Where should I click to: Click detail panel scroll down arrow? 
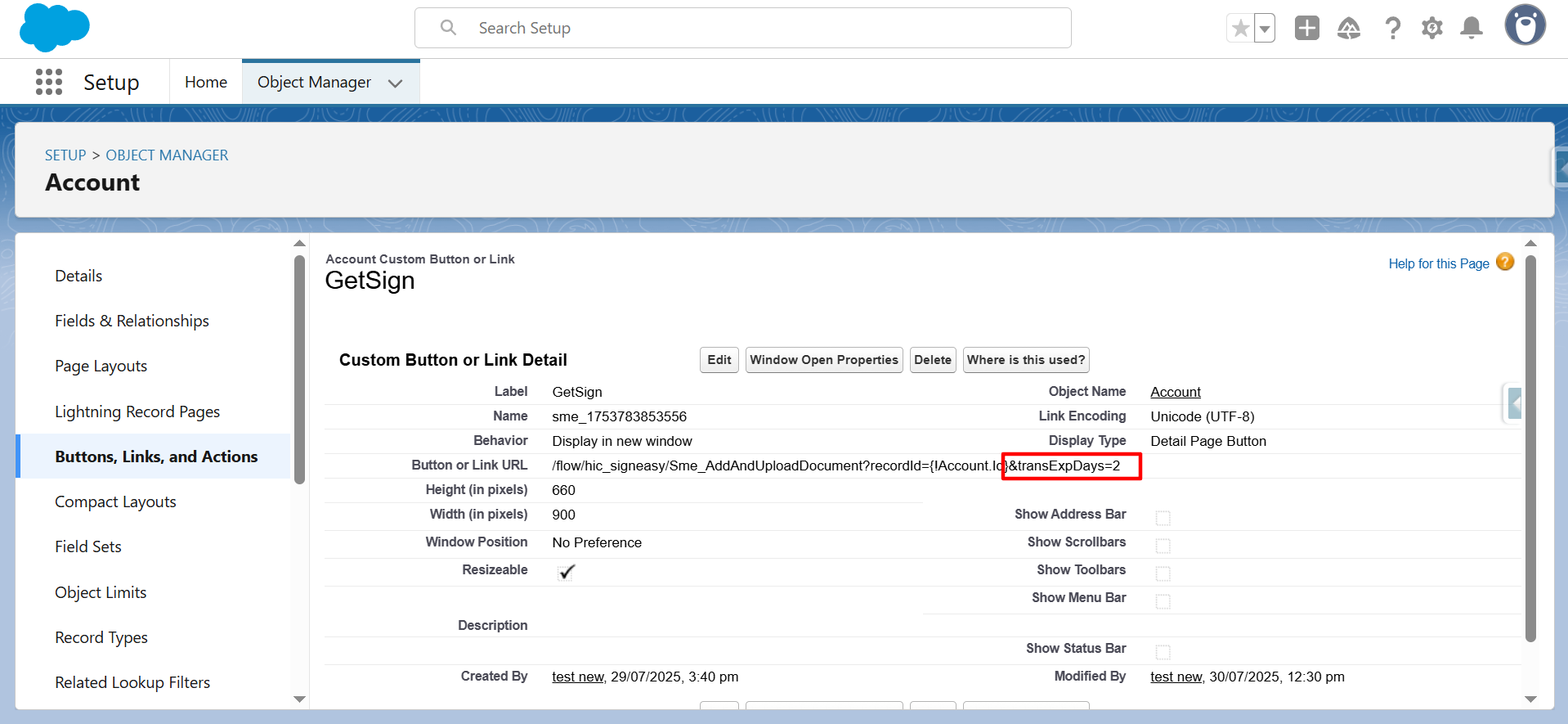click(1530, 699)
